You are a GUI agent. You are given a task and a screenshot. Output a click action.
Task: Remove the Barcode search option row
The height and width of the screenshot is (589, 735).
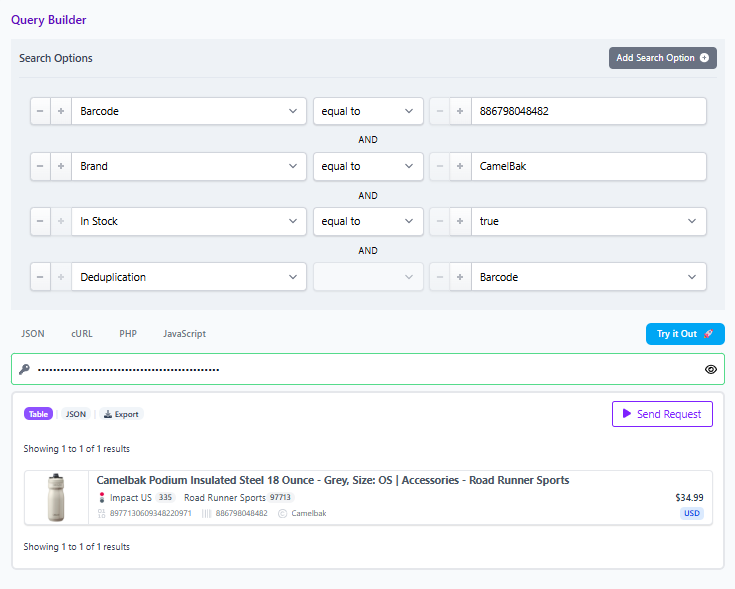click(40, 111)
